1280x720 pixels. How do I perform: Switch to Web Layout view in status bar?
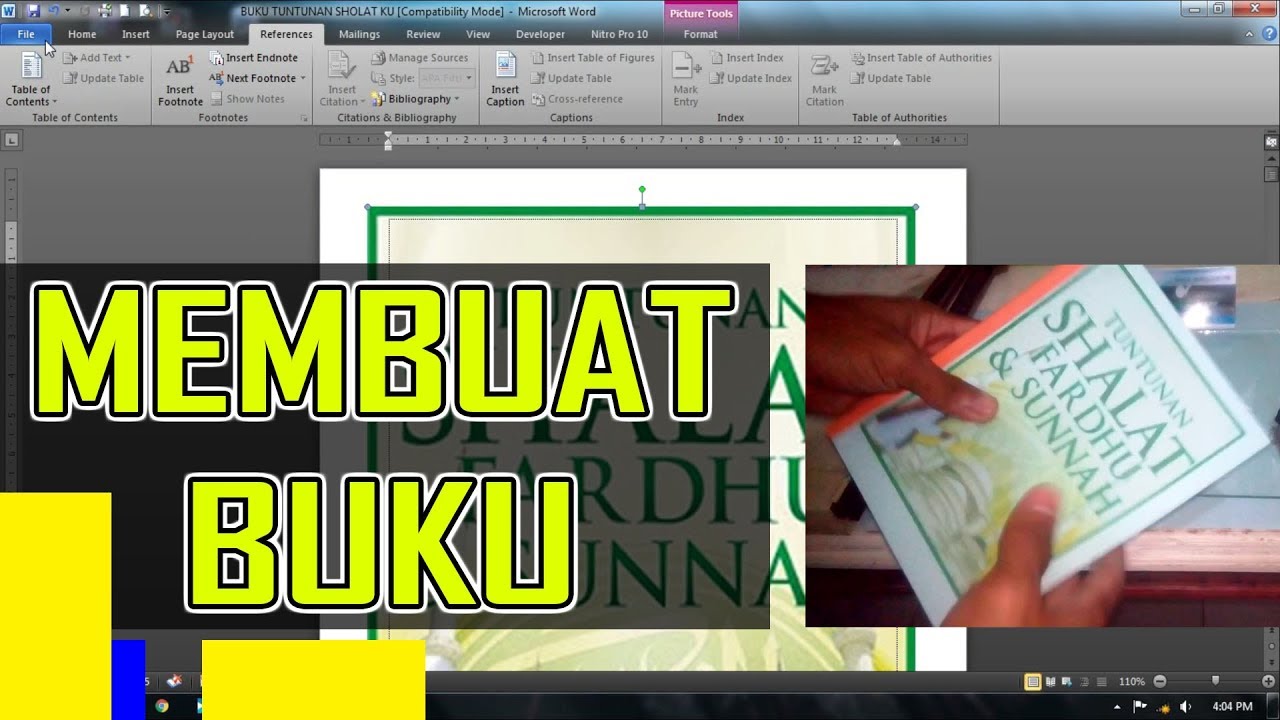pyautogui.click(x=1066, y=681)
